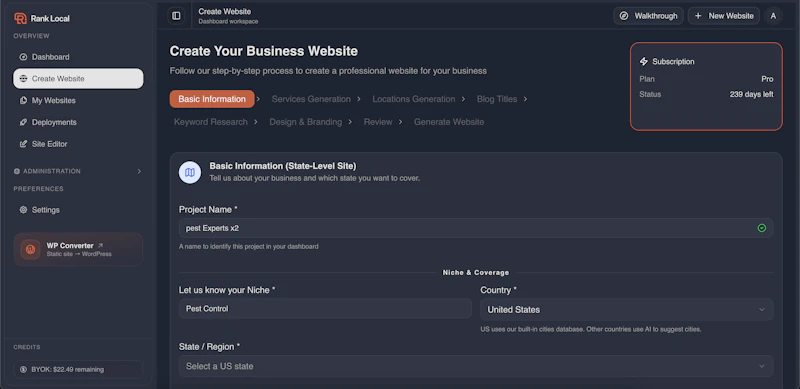800x389 pixels.
Task: Go to the Review step
Action: point(378,122)
